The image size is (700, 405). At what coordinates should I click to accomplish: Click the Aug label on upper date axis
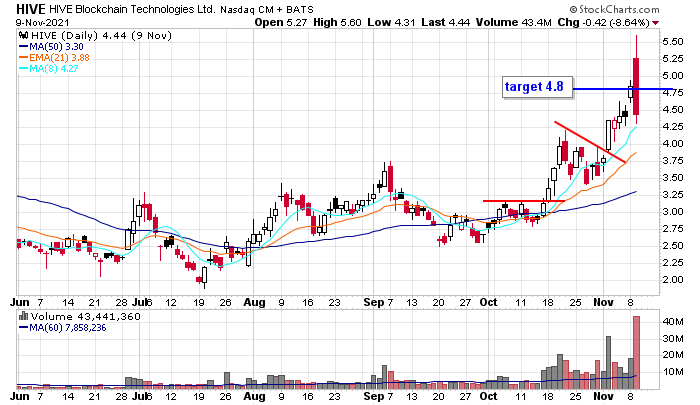254,302
